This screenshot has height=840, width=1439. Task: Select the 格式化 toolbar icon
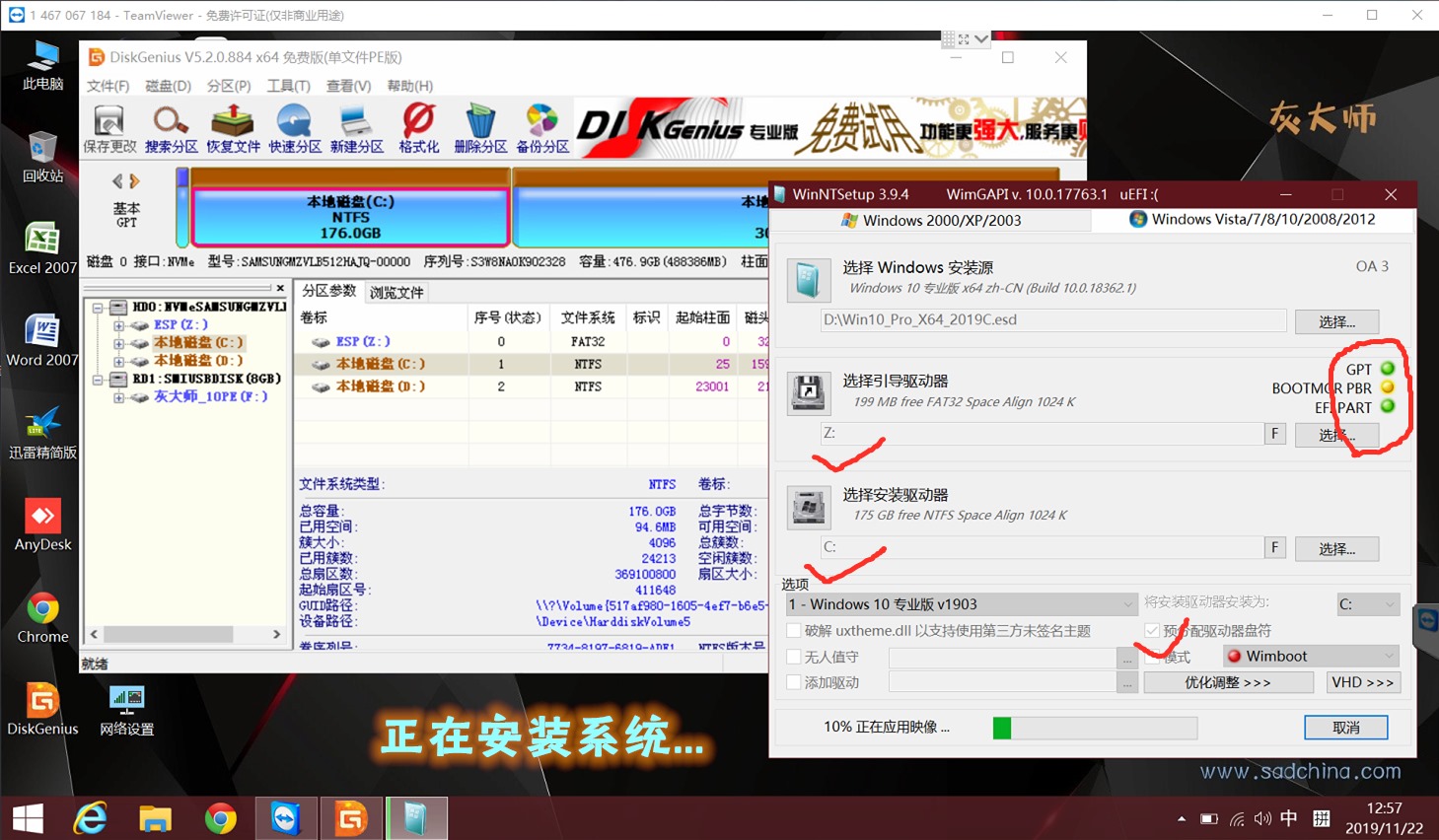tap(418, 129)
